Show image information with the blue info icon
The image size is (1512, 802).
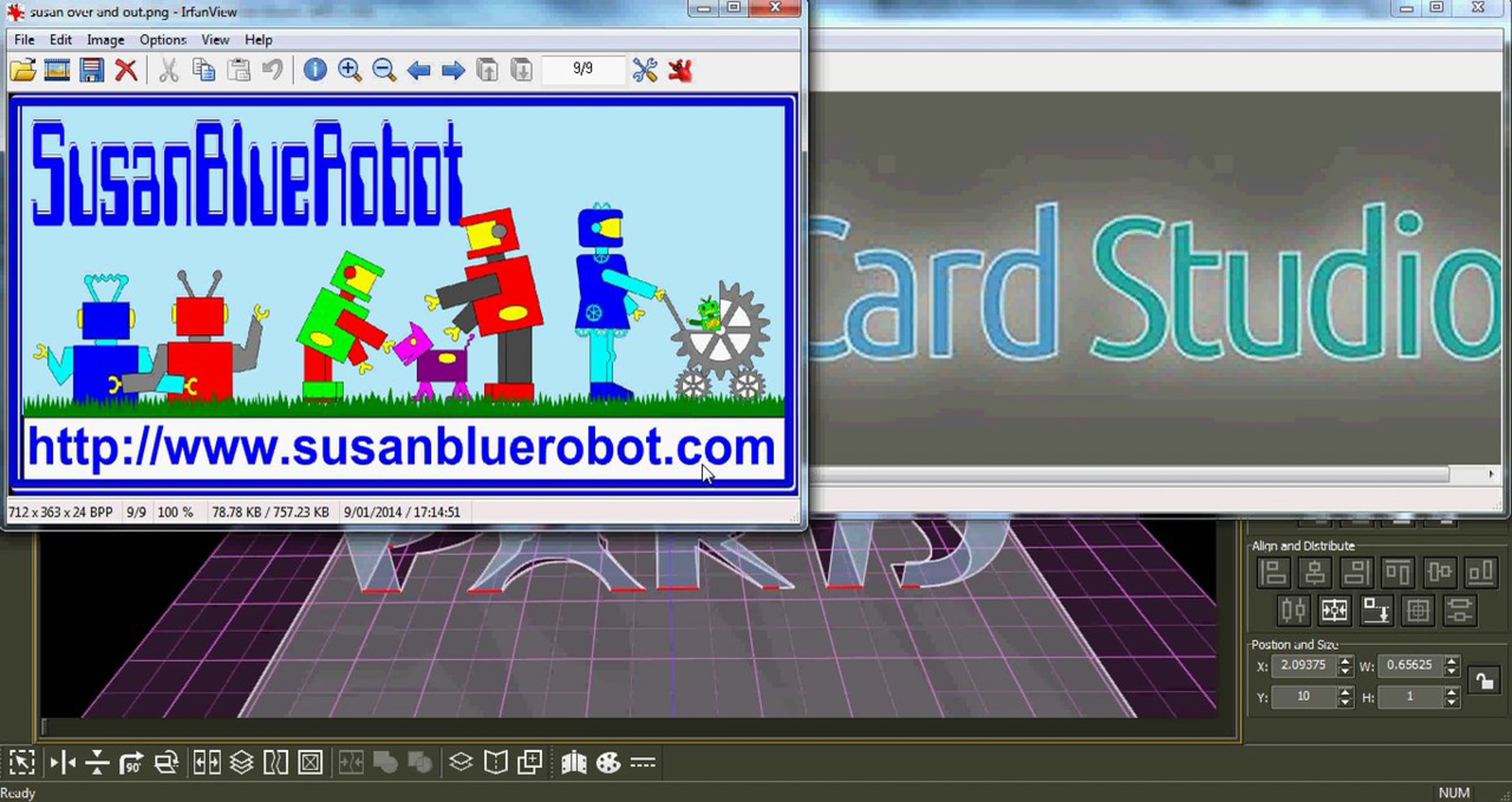coord(315,70)
